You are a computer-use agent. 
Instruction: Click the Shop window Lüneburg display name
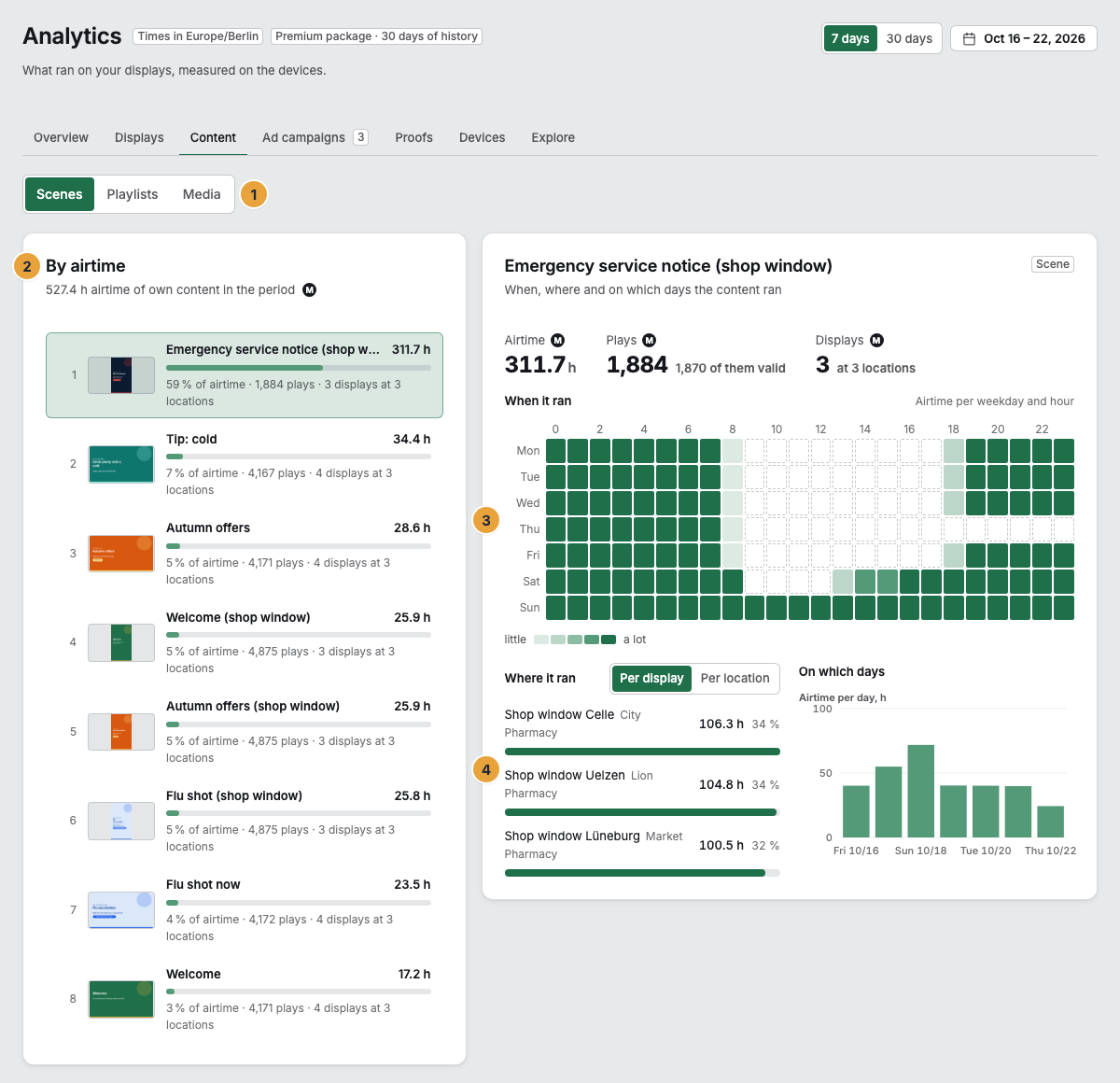(x=572, y=837)
